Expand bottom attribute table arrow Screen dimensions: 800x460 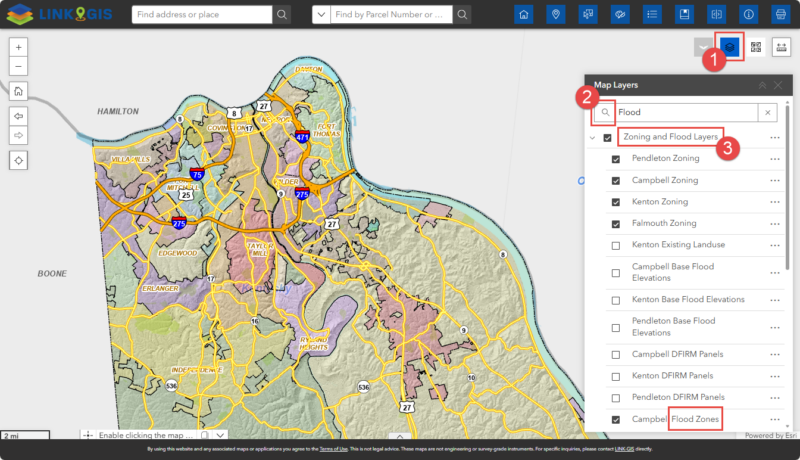[400, 436]
